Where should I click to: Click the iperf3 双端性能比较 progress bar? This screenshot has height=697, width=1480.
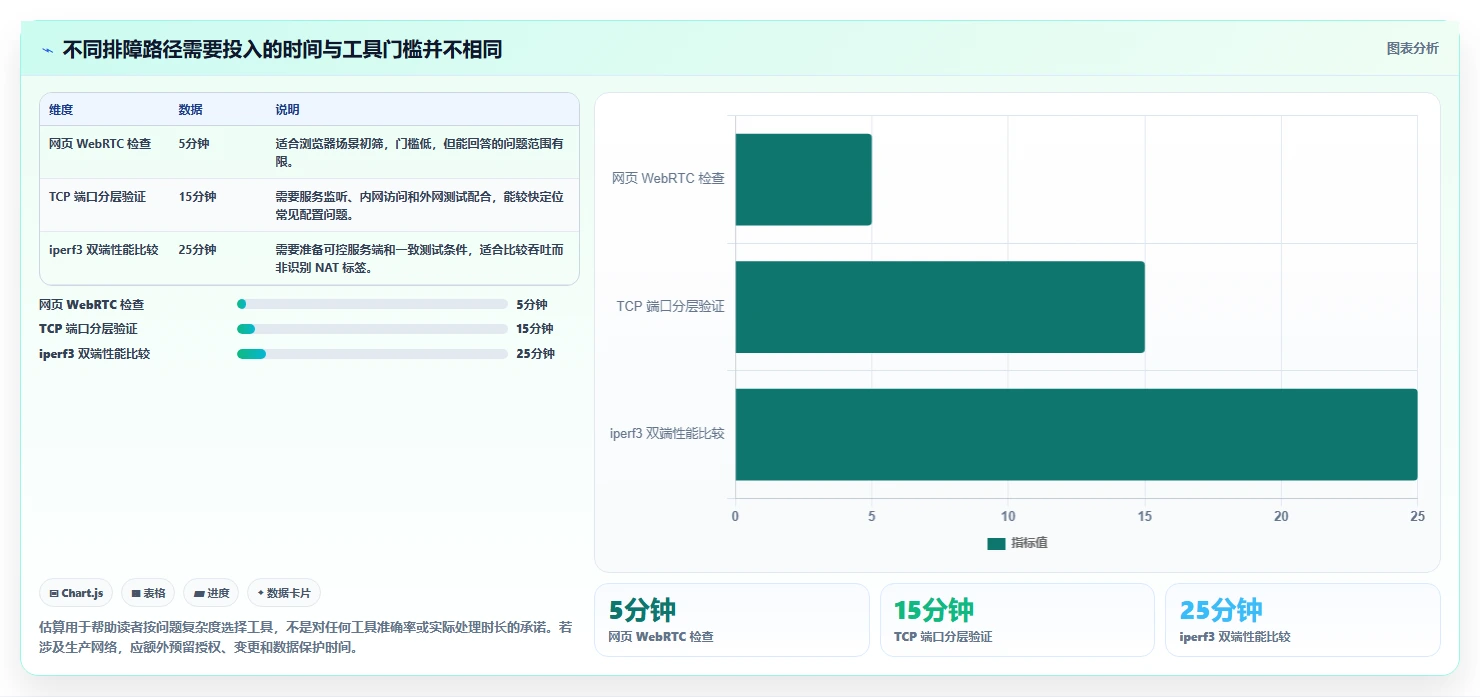372,353
